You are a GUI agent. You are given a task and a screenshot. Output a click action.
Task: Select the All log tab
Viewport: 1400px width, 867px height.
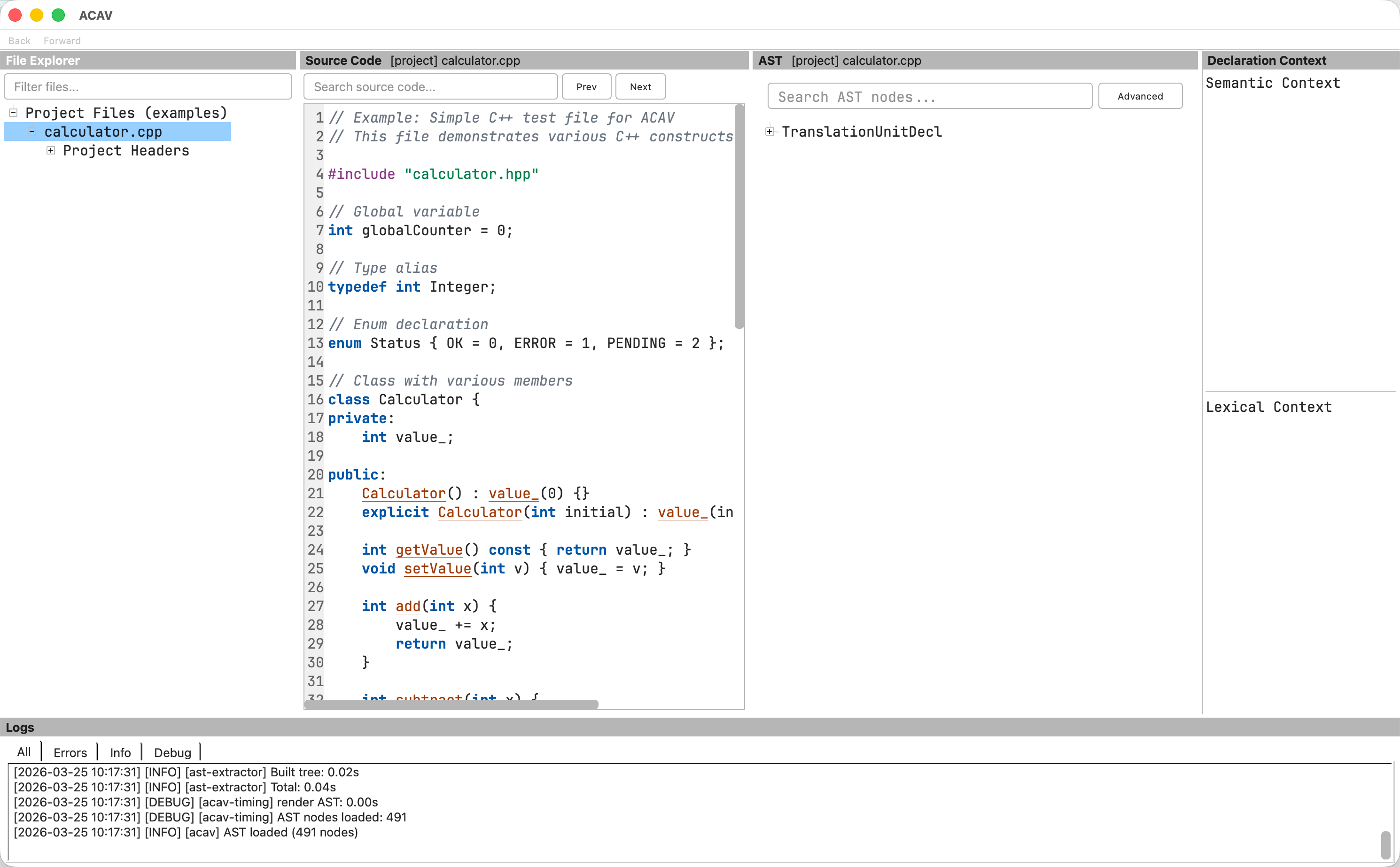coord(23,752)
